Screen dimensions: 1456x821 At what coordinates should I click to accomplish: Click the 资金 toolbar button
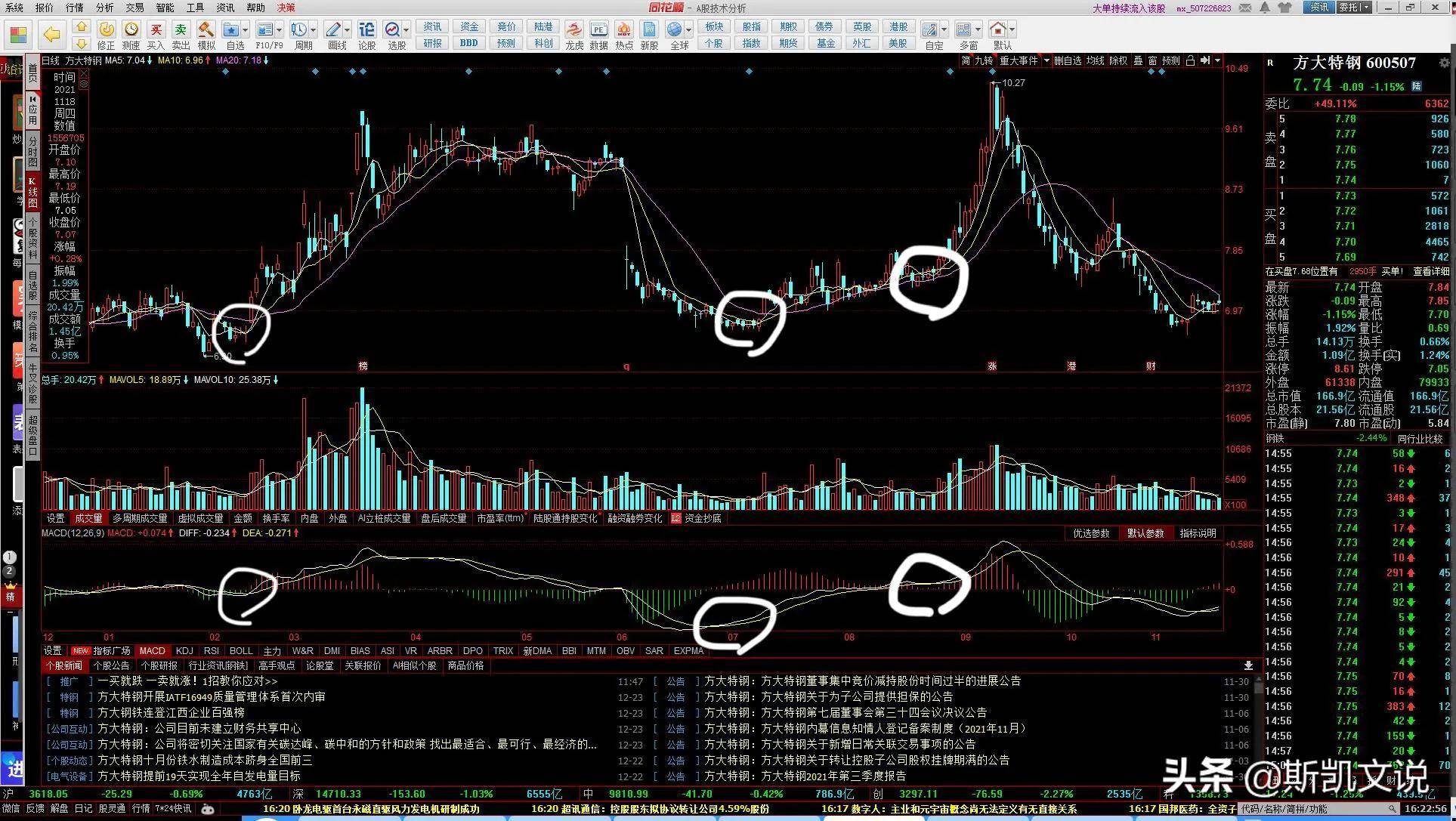(469, 26)
